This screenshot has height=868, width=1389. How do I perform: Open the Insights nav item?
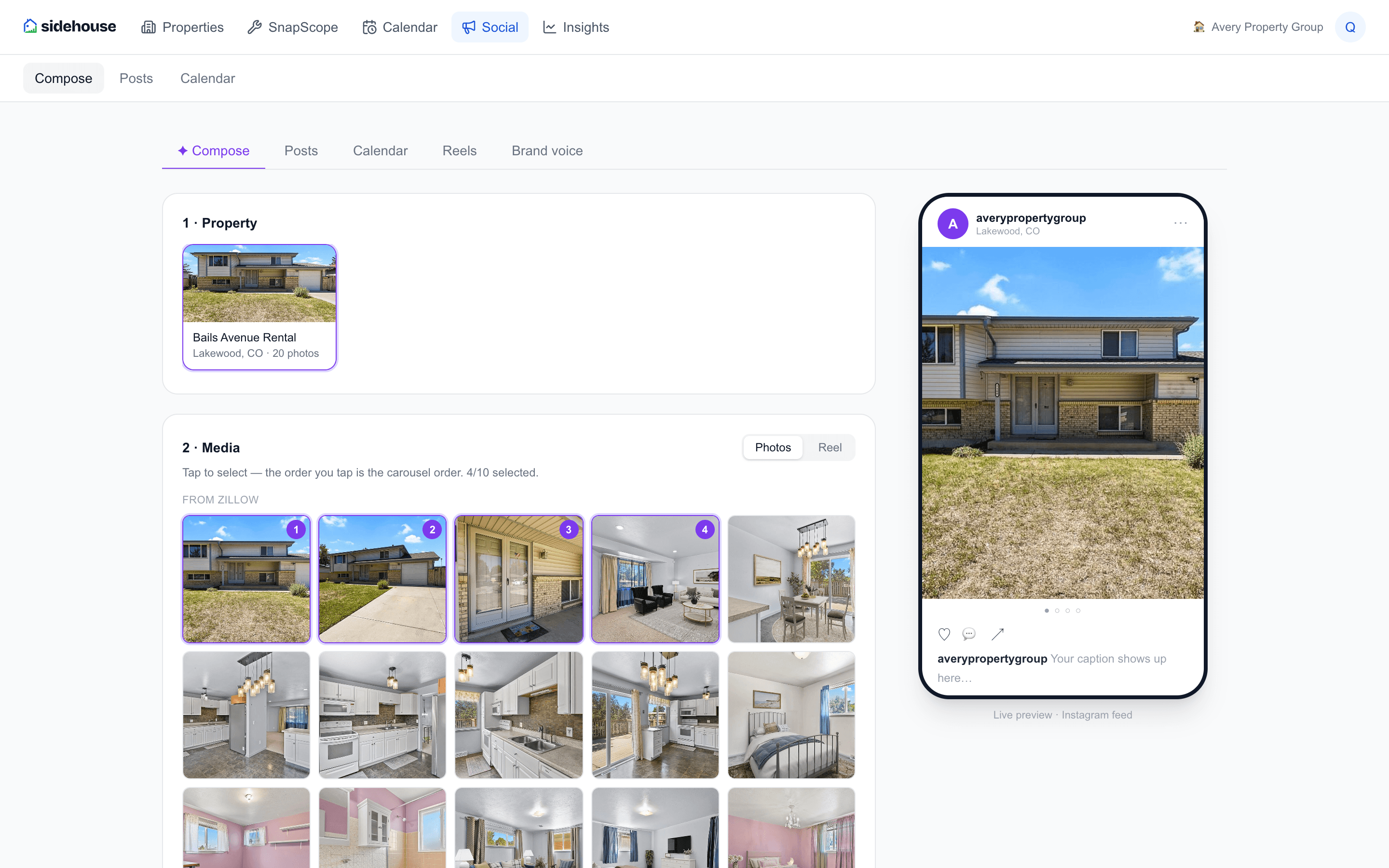click(576, 27)
